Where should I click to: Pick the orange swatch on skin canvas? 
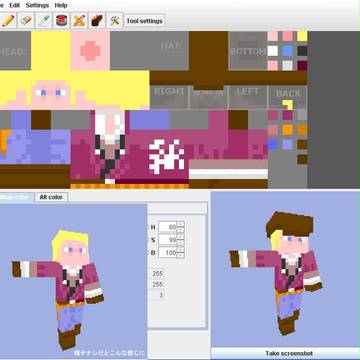point(287,130)
